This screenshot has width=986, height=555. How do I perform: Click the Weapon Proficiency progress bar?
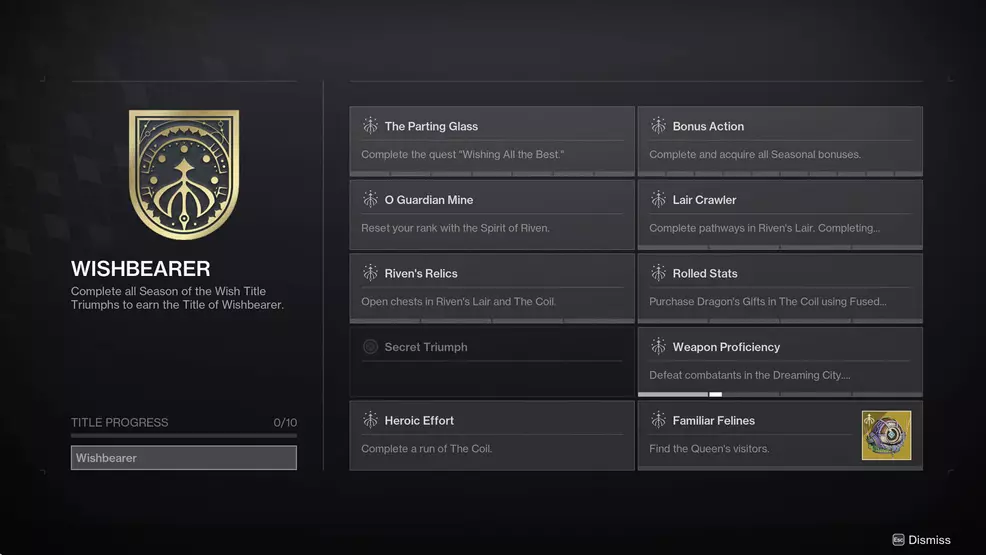pyautogui.click(x=779, y=394)
